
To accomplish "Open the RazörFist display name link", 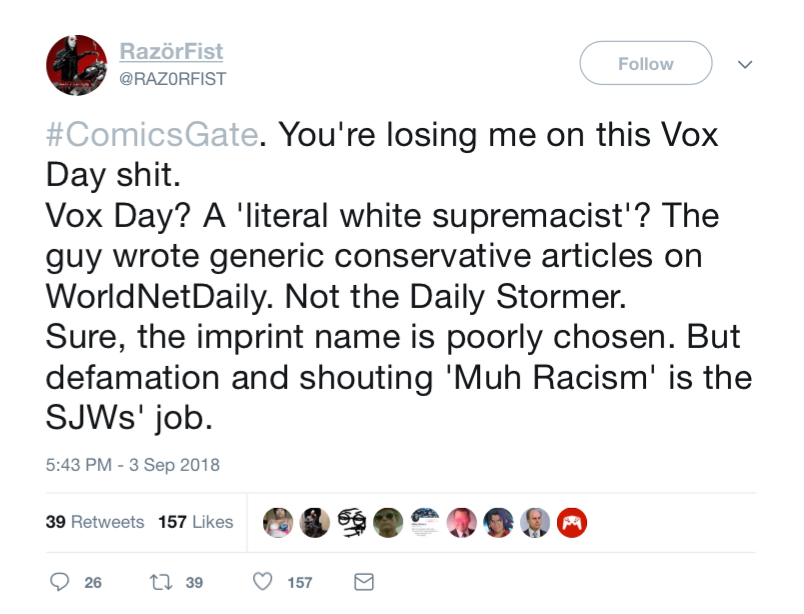I will coord(171,51).
